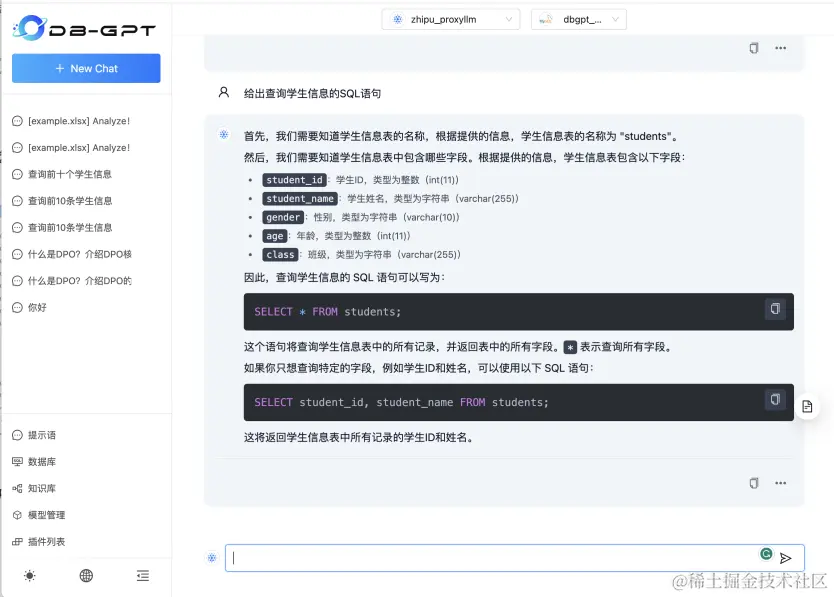Viewport: 834px width, 597px height.
Task: Start a new conversation with New Chat
Action: tap(85, 67)
